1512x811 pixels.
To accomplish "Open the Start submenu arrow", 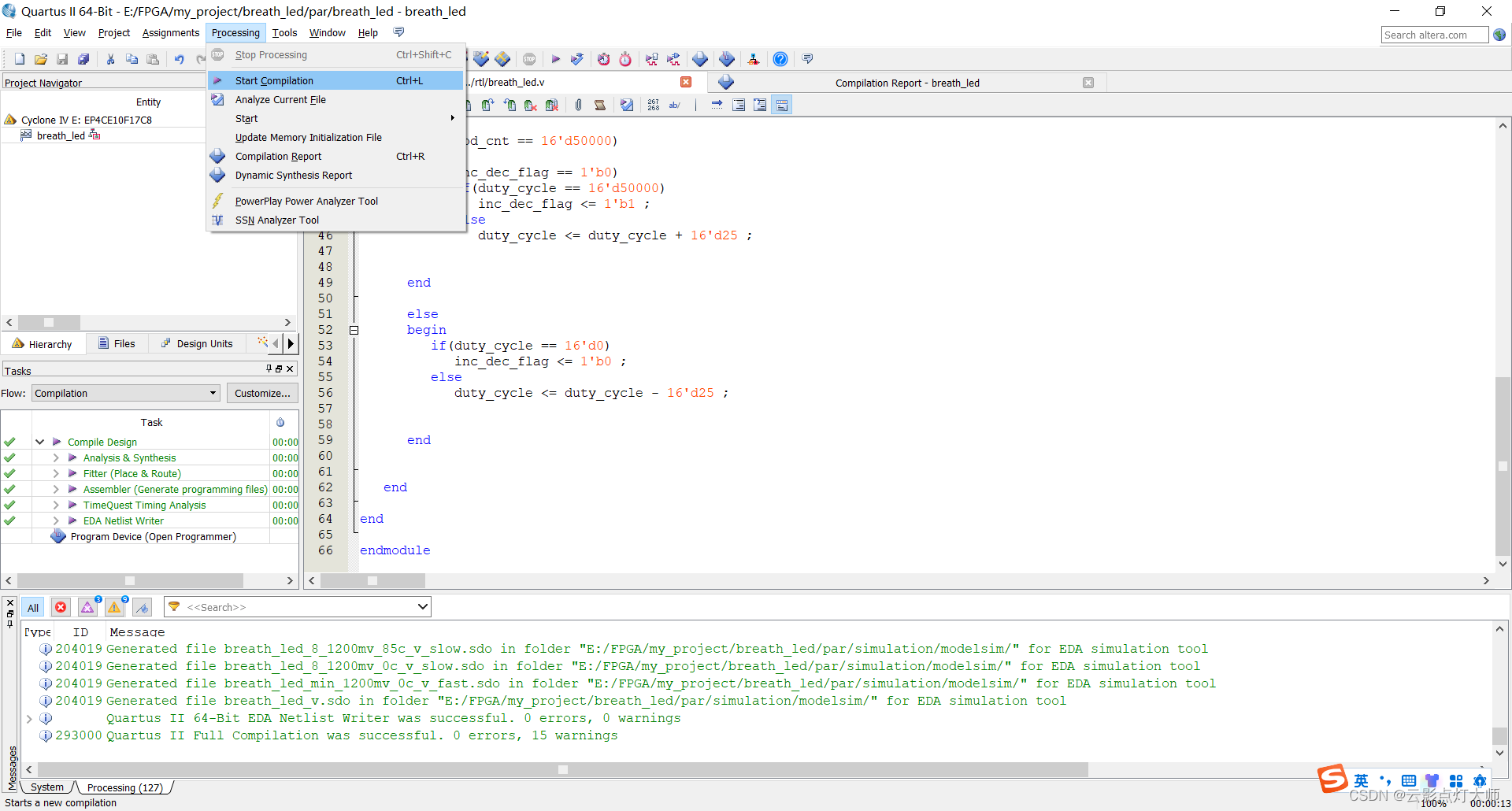I will [452, 118].
